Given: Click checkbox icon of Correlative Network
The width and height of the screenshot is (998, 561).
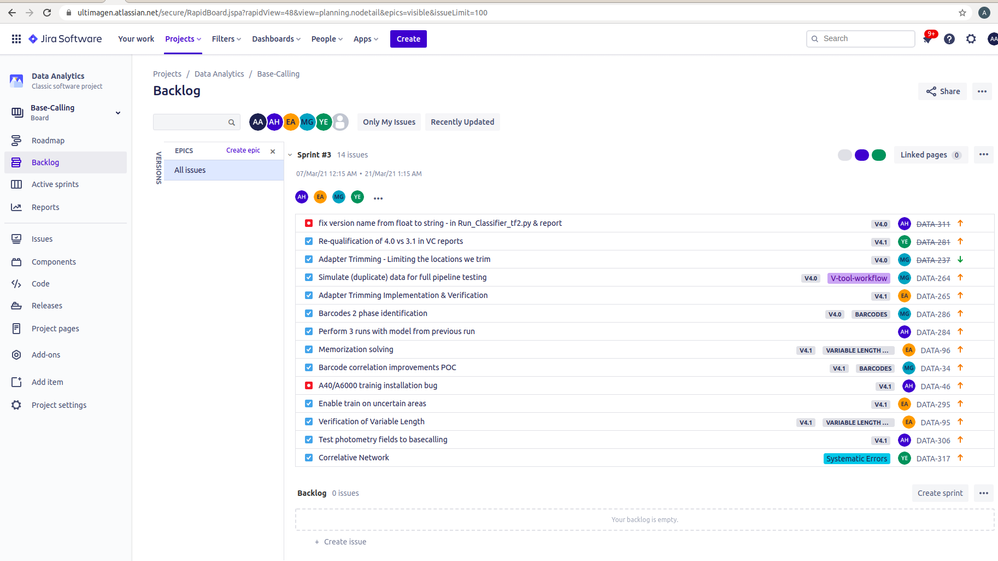Looking at the screenshot, I should point(309,458).
